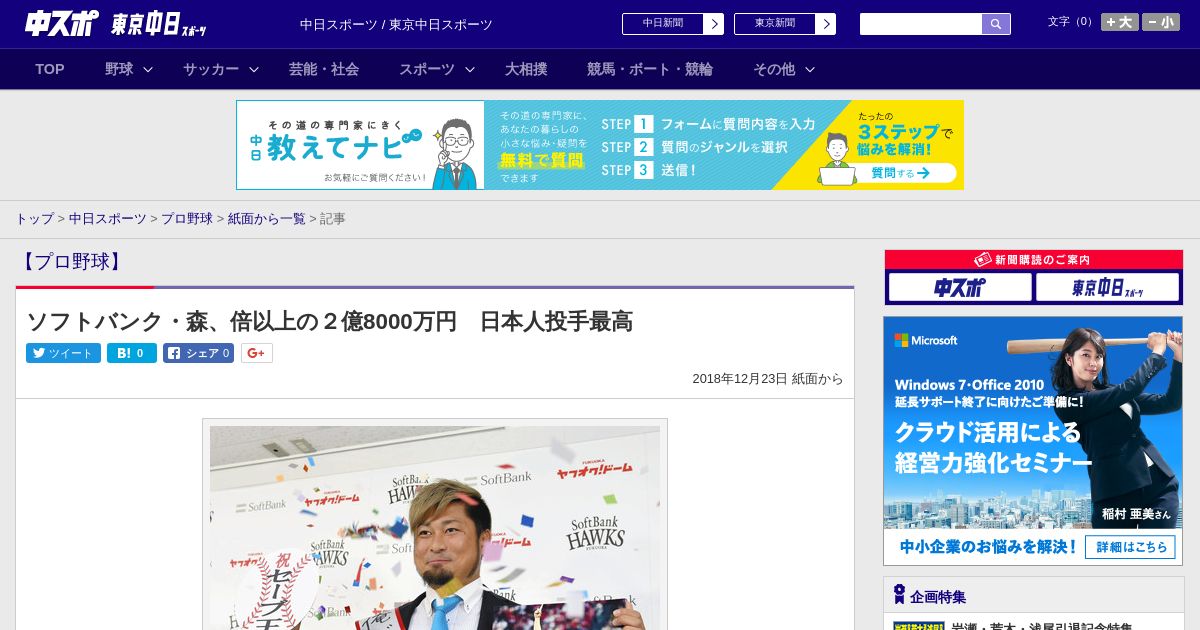Open 大相撲 section
Viewport: 1200px width, 630px height.
(x=526, y=69)
